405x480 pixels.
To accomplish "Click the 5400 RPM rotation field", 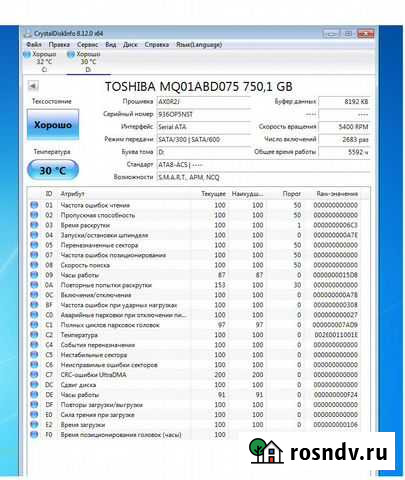I will click(x=344, y=127).
